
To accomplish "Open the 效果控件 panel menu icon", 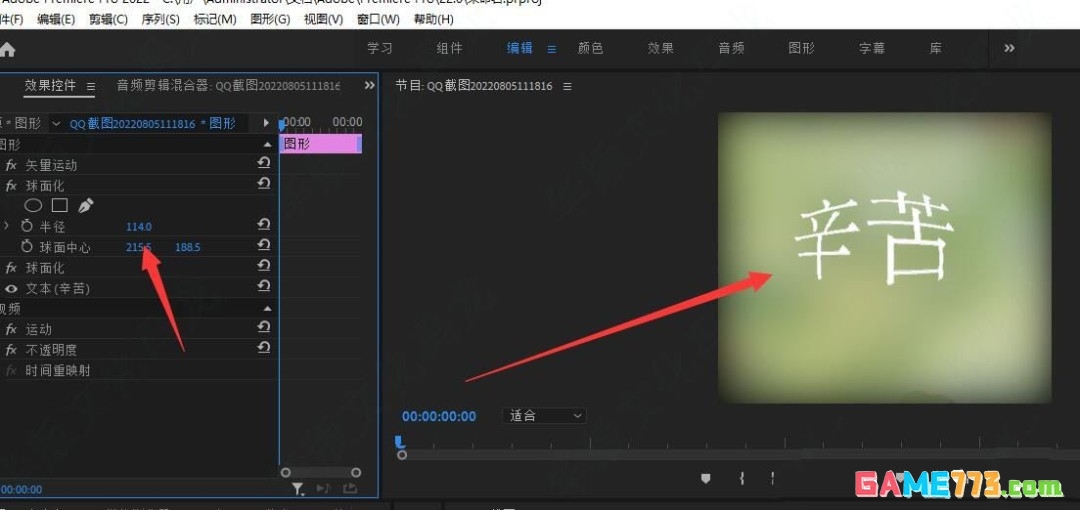I will tap(90, 86).
